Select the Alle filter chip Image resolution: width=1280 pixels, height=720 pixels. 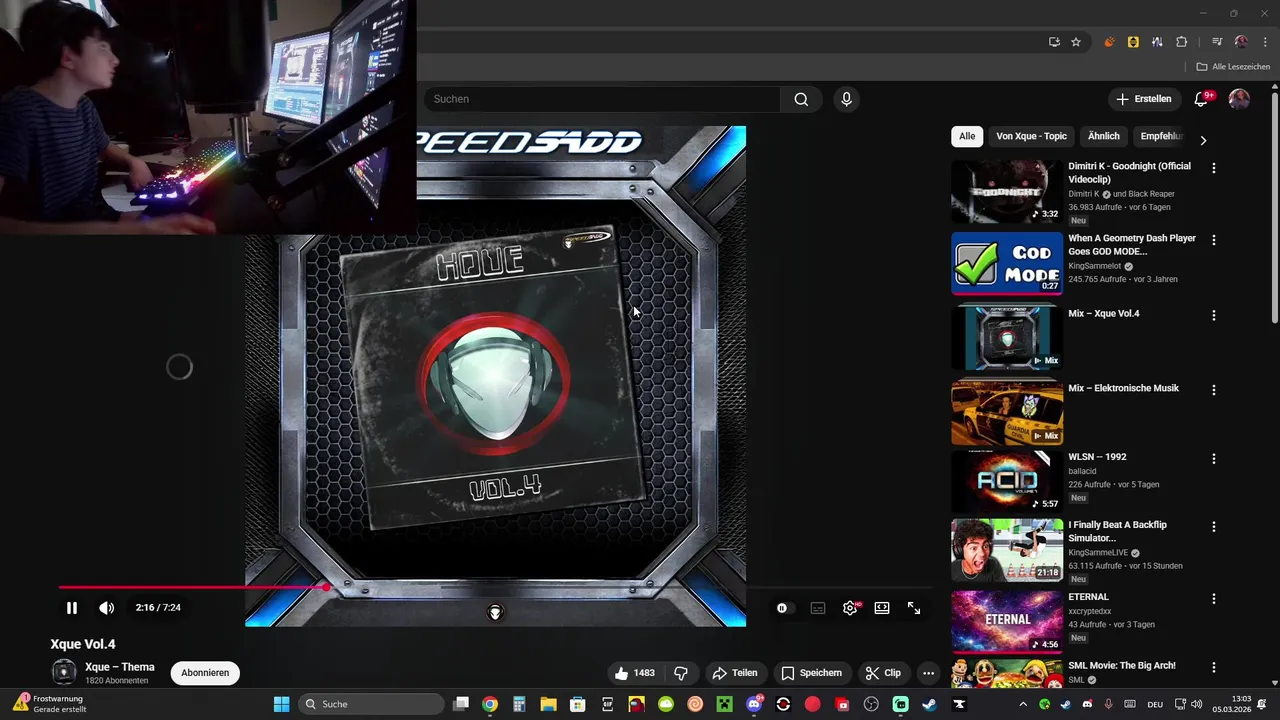click(x=967, y=136)
